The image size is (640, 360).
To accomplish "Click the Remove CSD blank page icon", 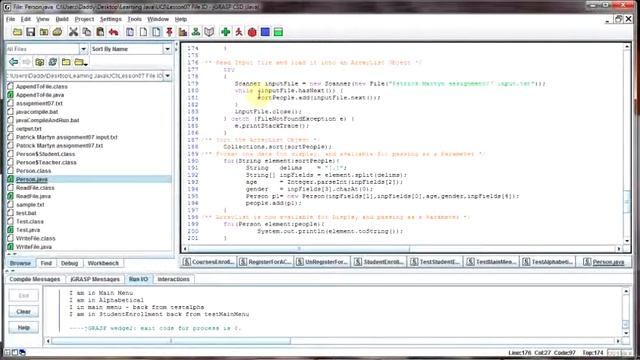I will [x=143, y=32].
